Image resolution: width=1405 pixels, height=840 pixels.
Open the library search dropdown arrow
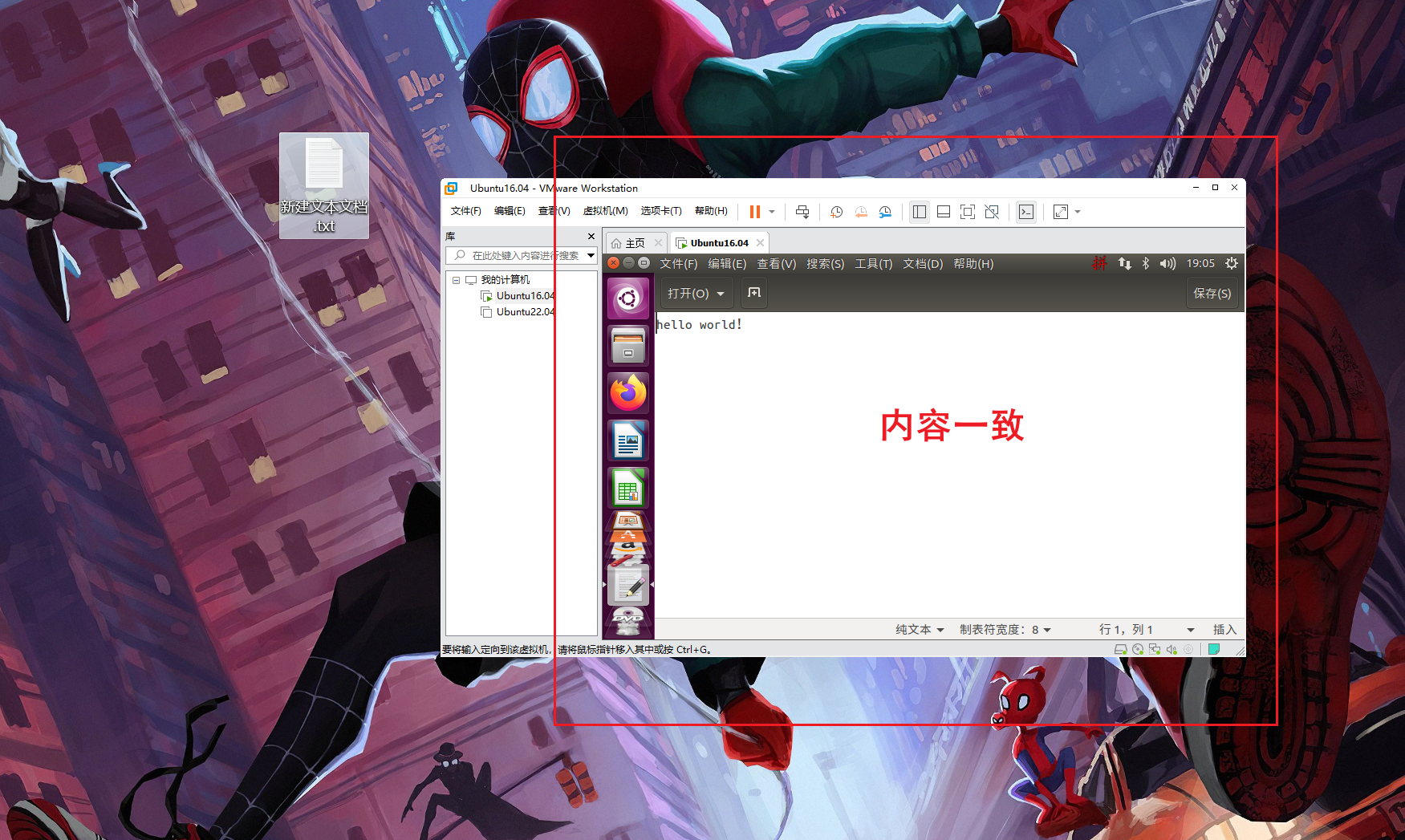tap(591, 256)
